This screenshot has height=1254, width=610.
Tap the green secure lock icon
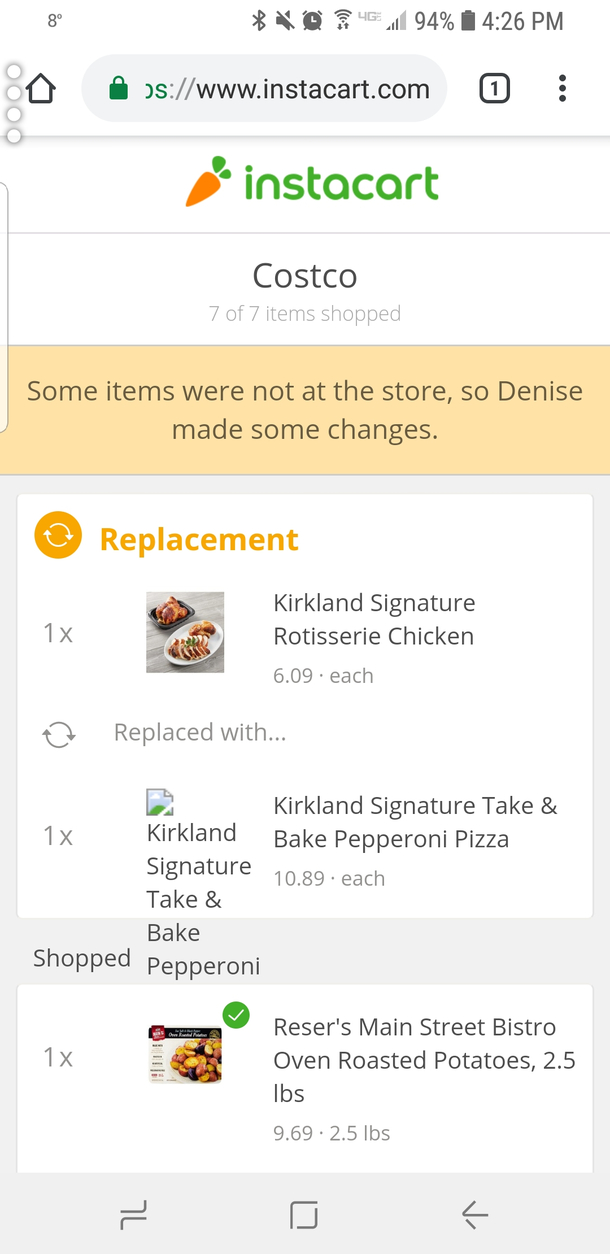click(118, 89)
